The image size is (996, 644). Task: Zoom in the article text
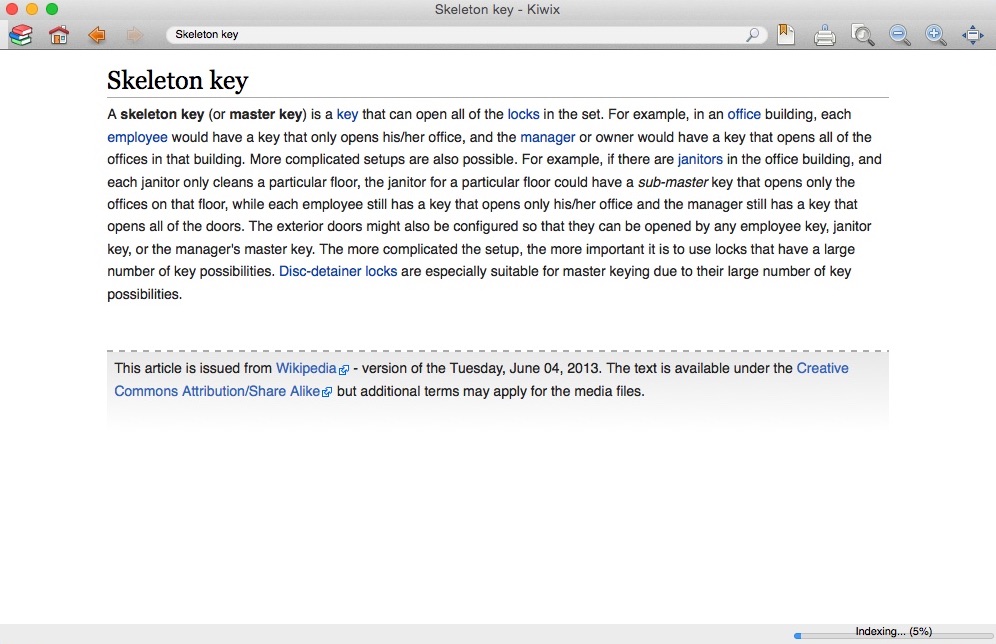click(936, 35)
